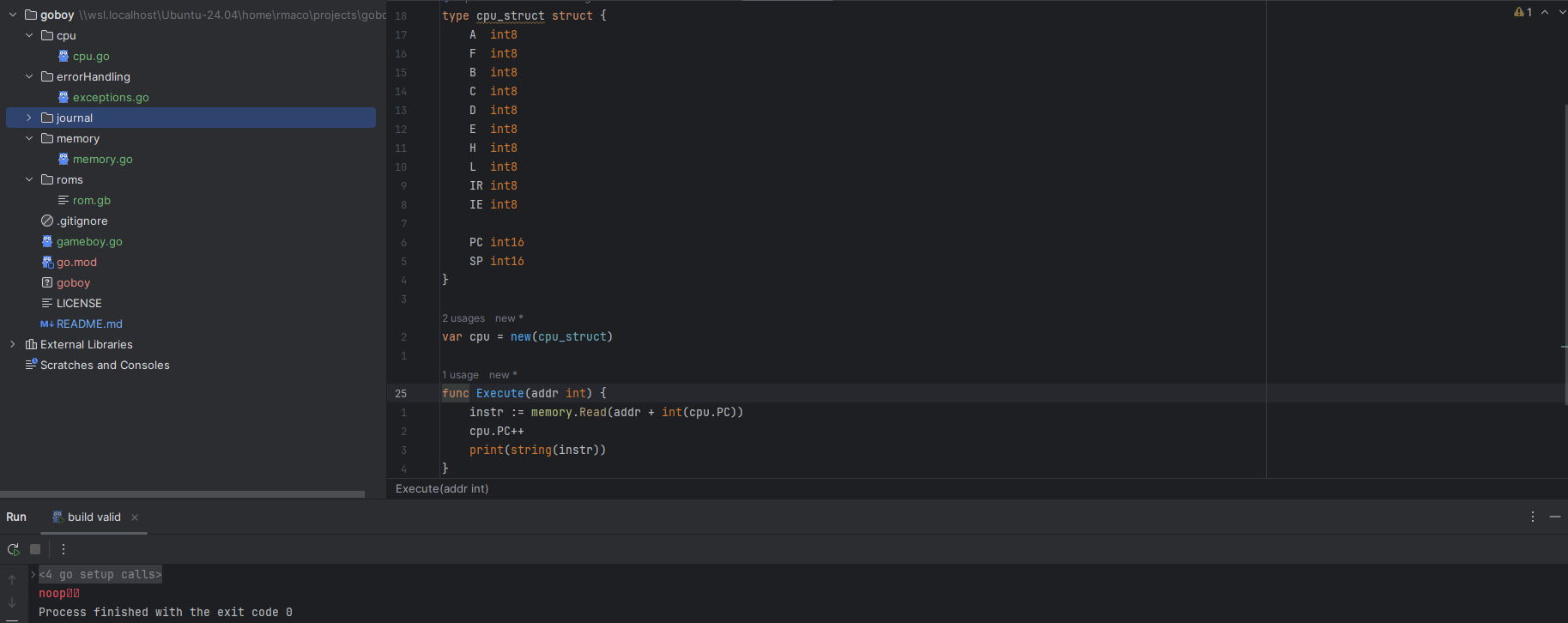This screenshot has width=1568, height=623.
Task: Expand folded go setup calls line
Action: tap(33, 574)
